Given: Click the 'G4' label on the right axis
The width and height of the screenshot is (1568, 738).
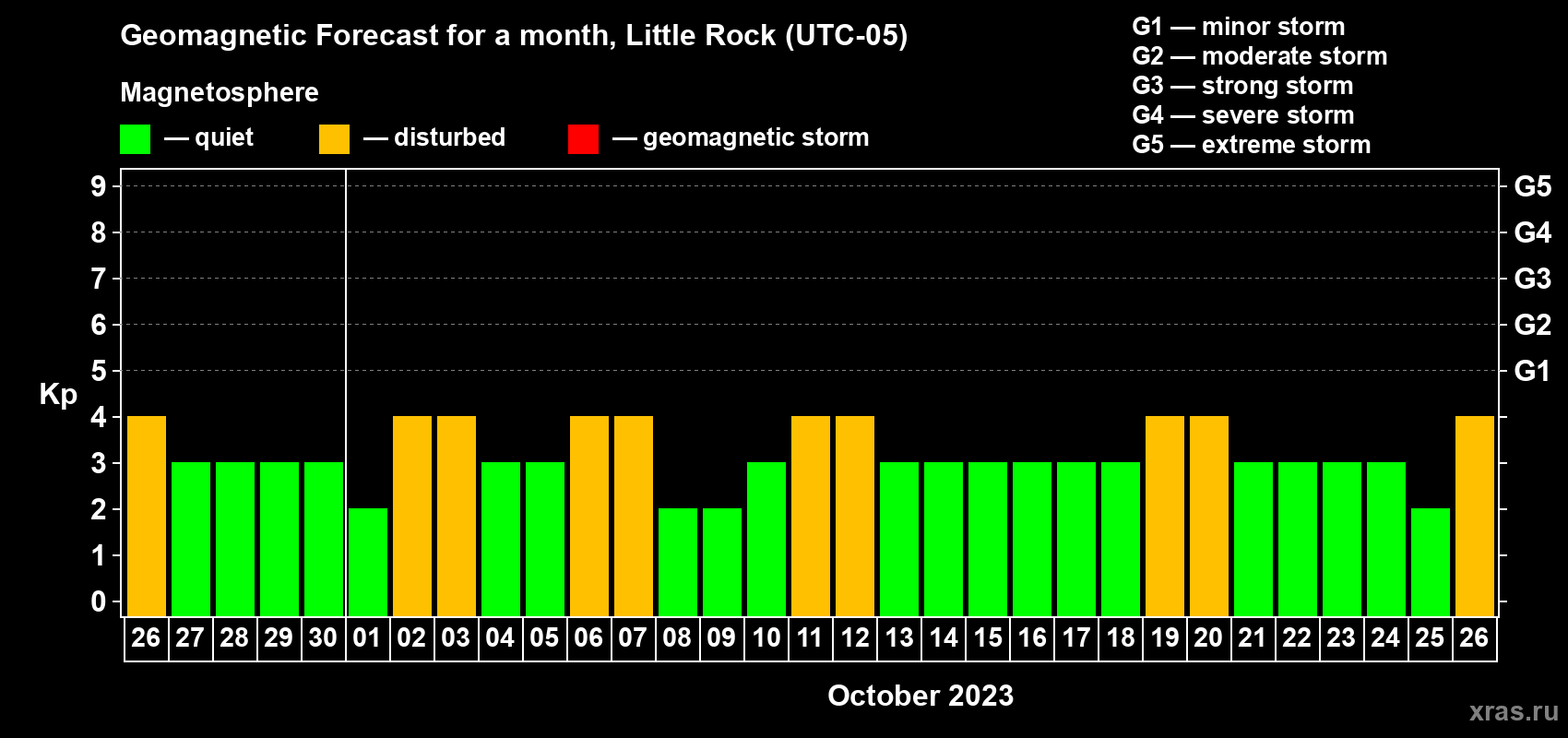Looking at the screenshot, I should click(1533, 232).
